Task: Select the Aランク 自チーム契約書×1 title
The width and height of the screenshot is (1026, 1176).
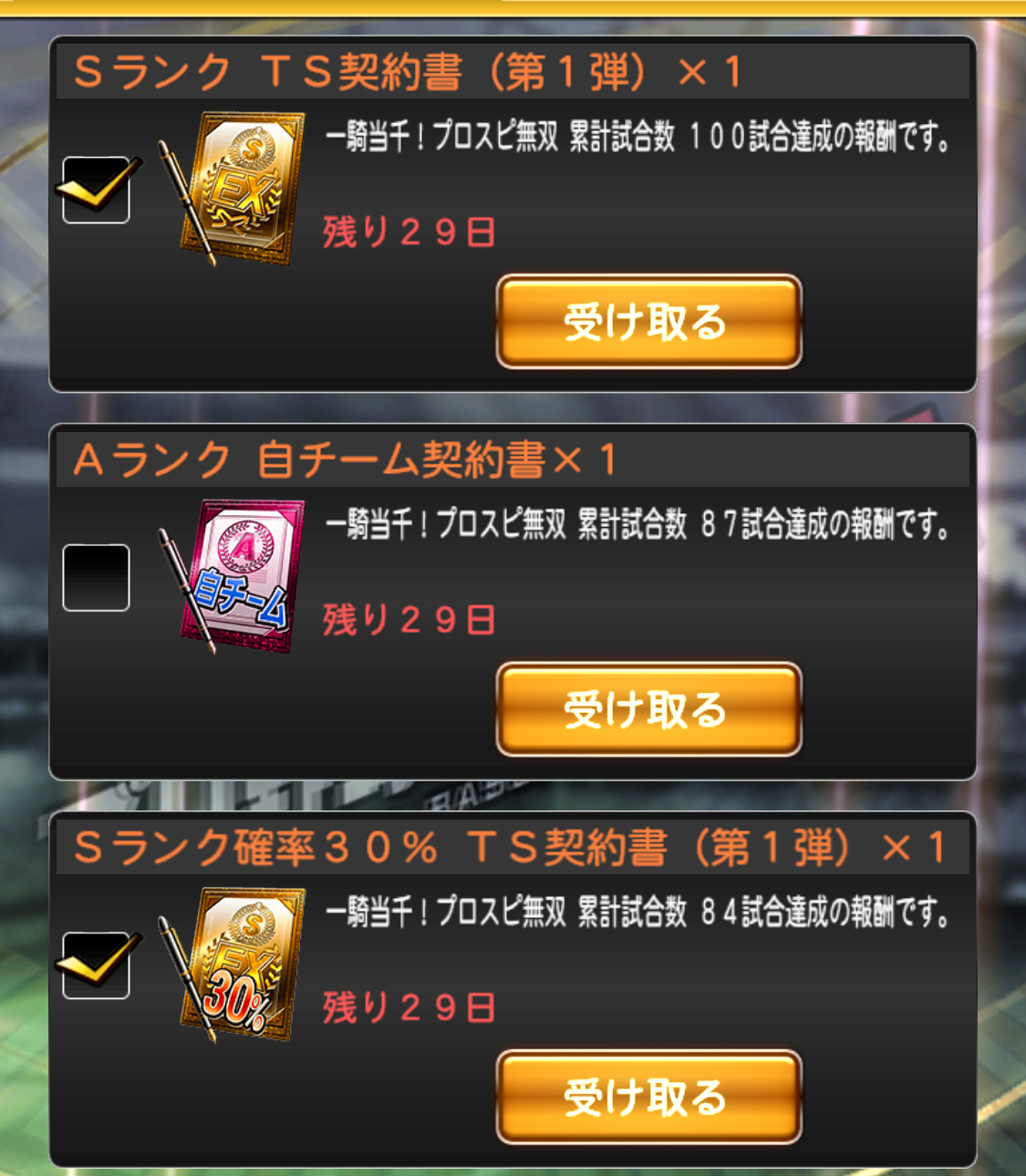Action: click(x=346, y=459)
